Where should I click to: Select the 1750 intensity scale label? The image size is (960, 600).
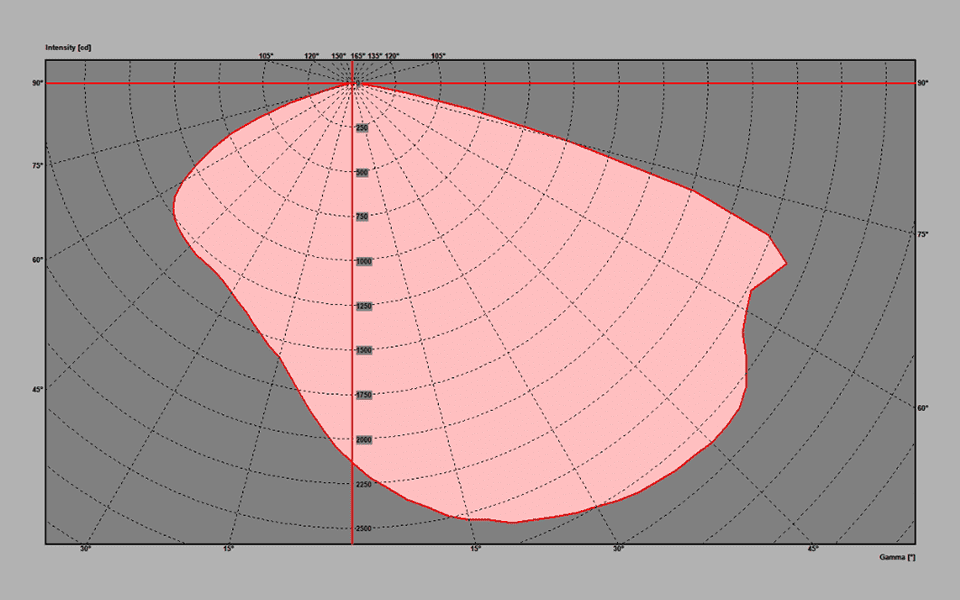tap(364, 395)
